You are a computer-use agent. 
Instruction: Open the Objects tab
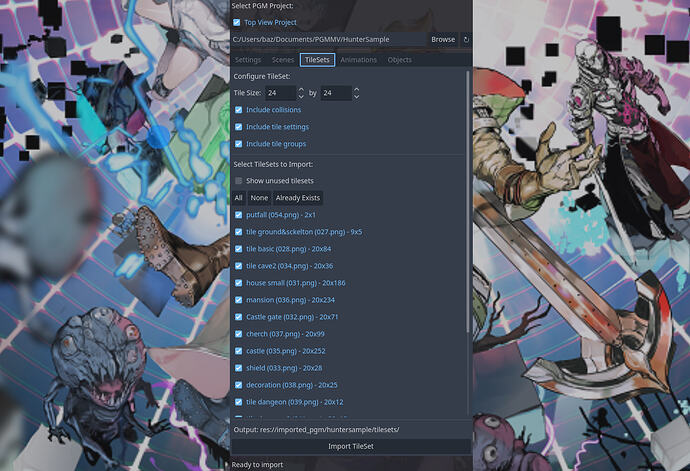(x=400, y=60)
